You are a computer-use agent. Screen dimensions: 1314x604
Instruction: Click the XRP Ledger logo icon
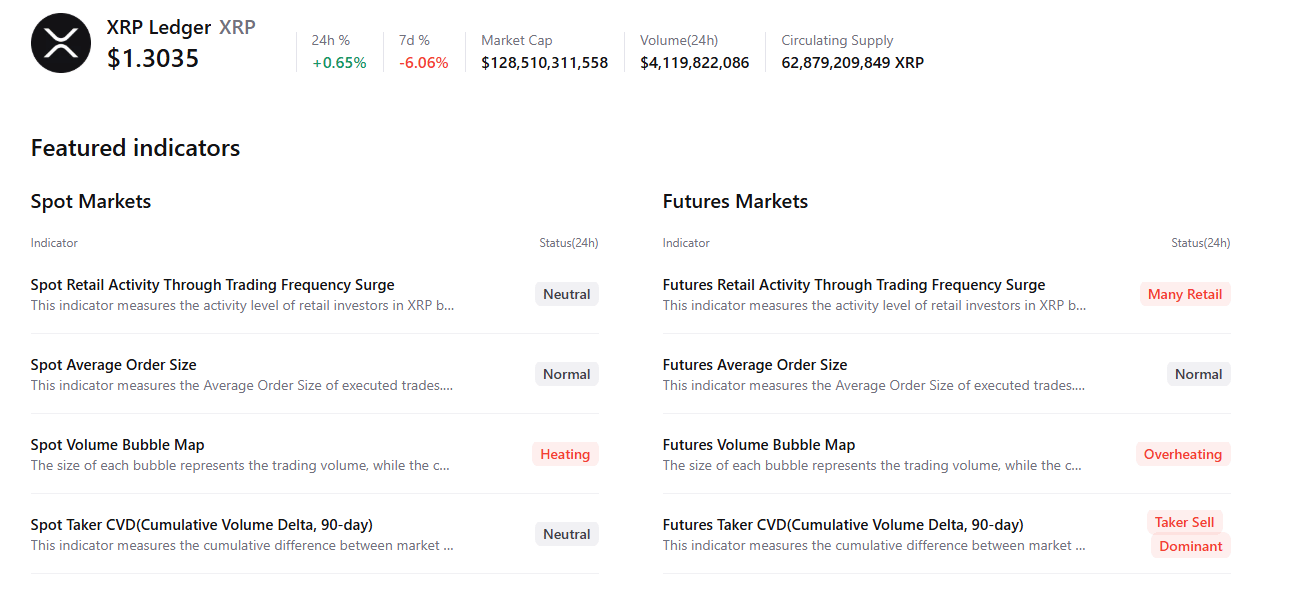pyautogui.click(x=61, y=43)
